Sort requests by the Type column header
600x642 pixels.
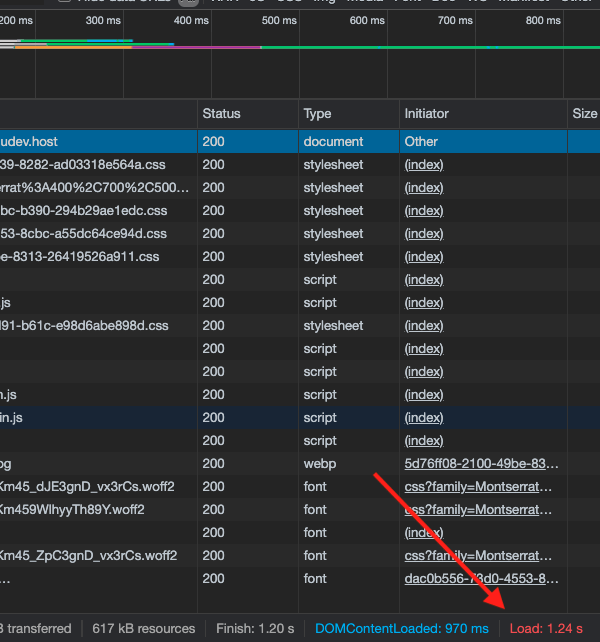point(349,113)
